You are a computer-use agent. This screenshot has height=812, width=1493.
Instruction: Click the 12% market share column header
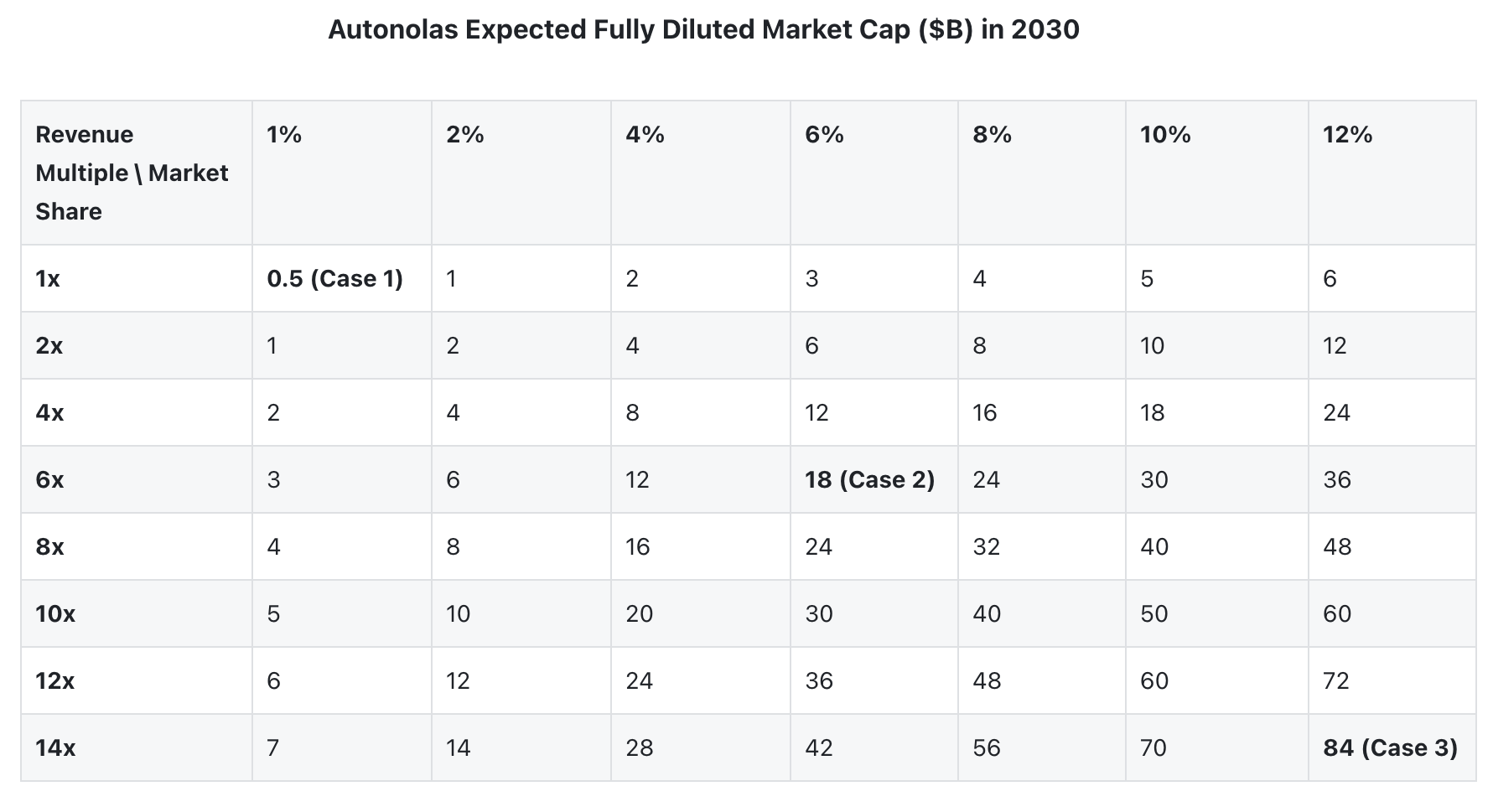1347,135
